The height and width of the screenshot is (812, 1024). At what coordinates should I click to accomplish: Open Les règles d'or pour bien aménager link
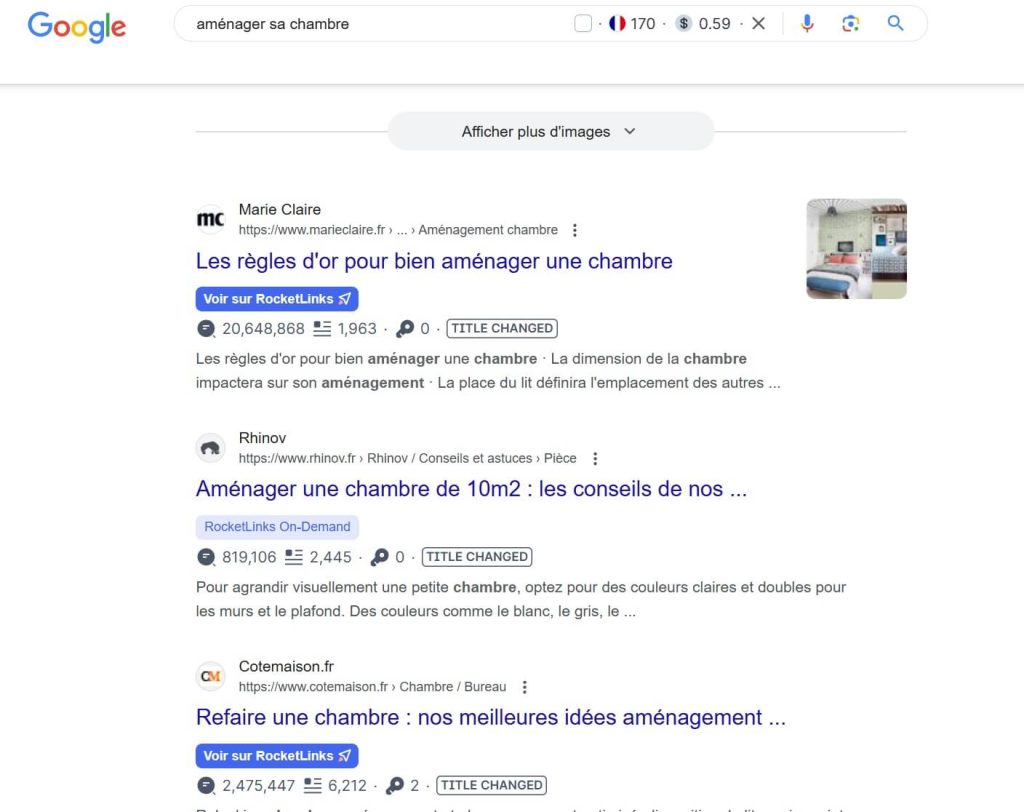point(434,261)
